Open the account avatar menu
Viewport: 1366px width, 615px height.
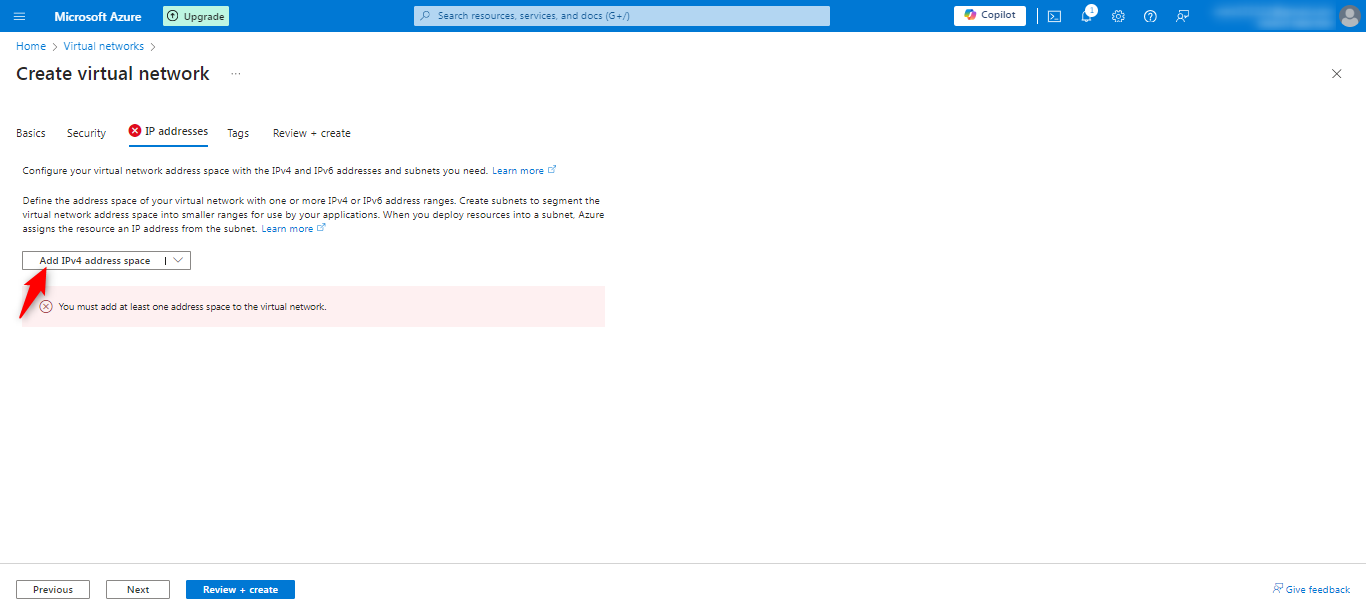(1349, 16)
